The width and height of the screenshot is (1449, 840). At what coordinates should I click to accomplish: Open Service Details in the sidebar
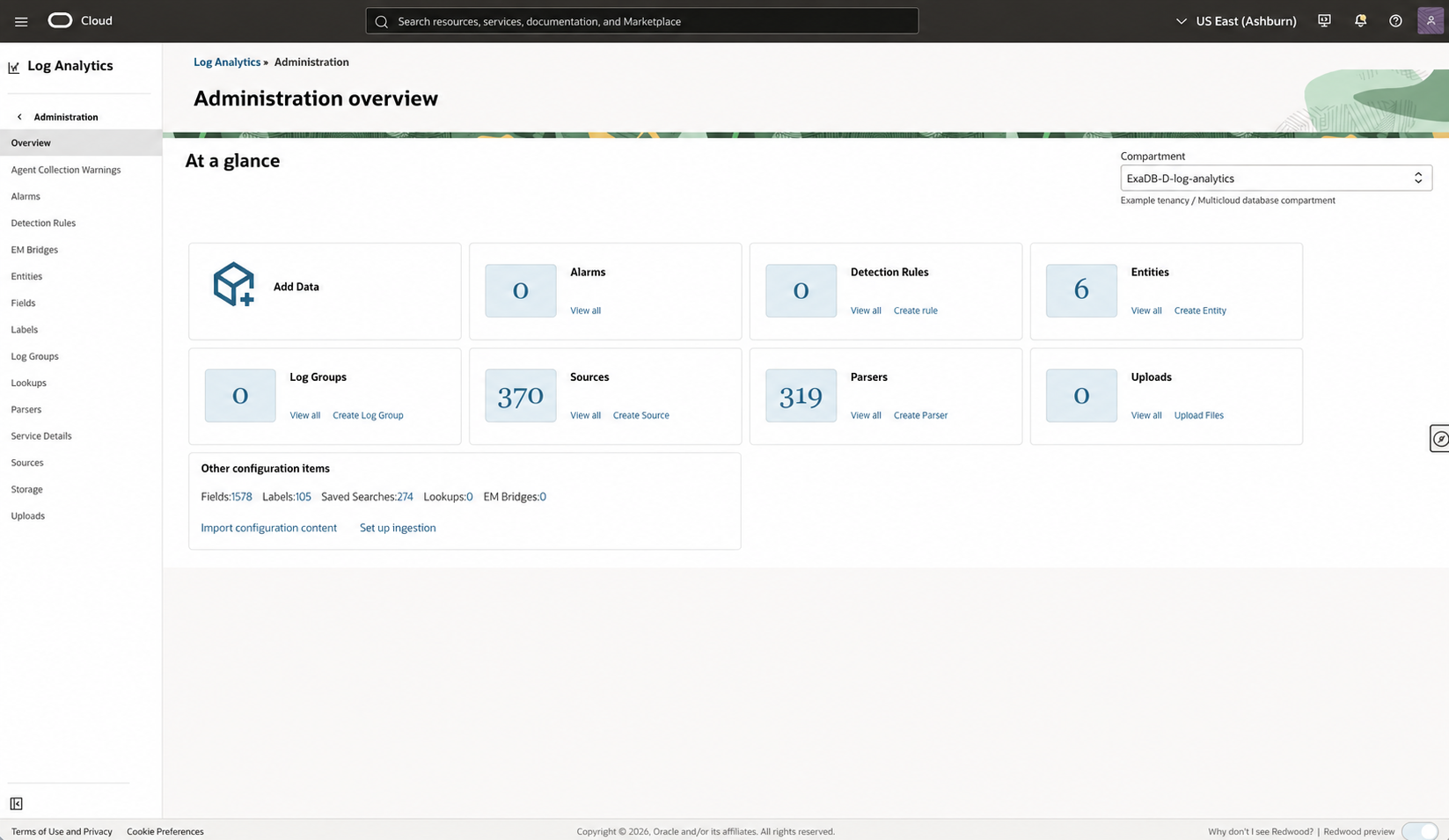coord(41,435)
